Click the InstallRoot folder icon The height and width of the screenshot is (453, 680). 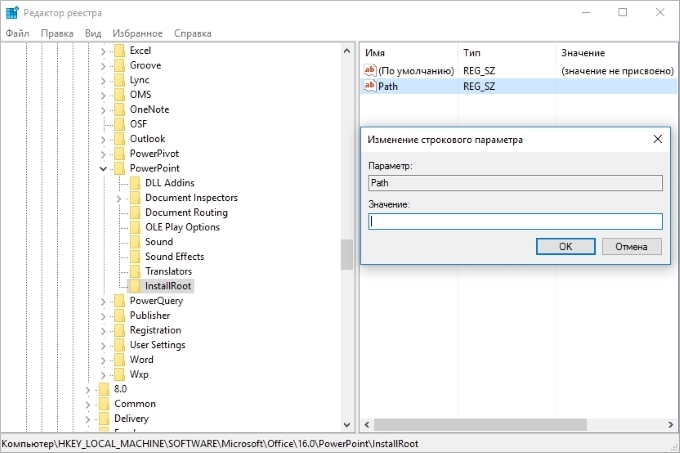click(135, 286)
